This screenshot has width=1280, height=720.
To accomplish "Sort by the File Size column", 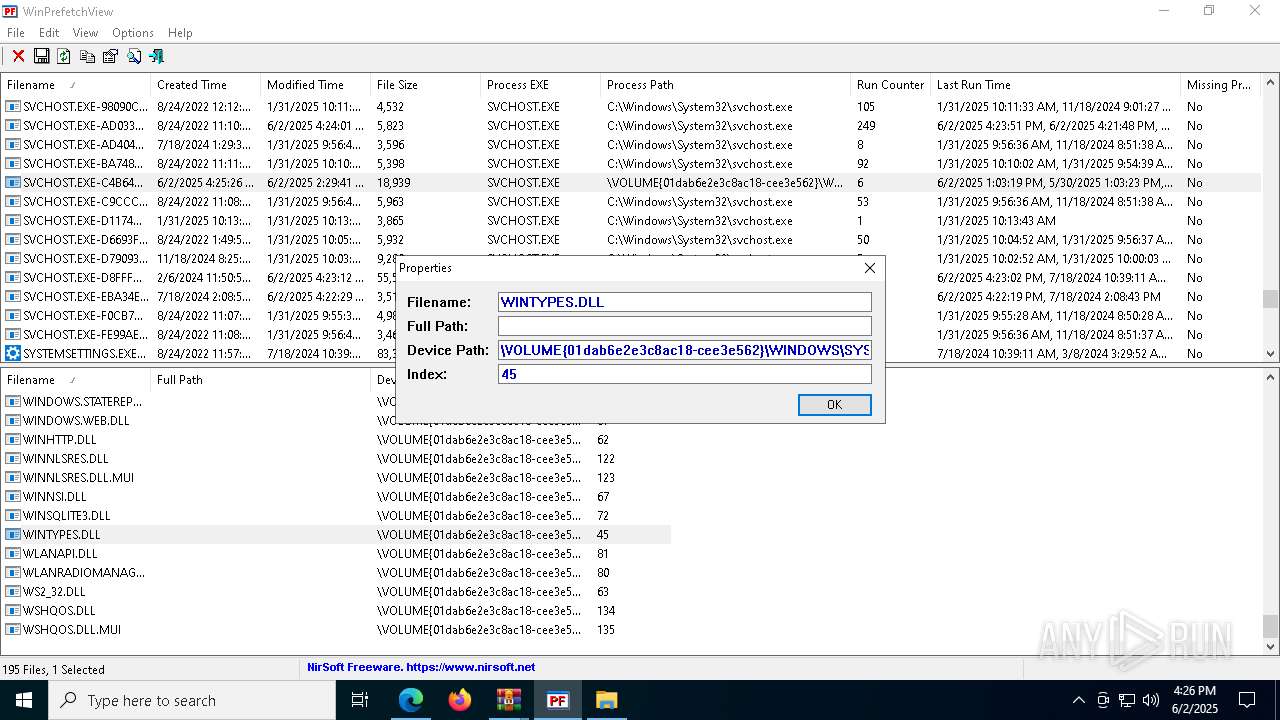I will [425, 85].
